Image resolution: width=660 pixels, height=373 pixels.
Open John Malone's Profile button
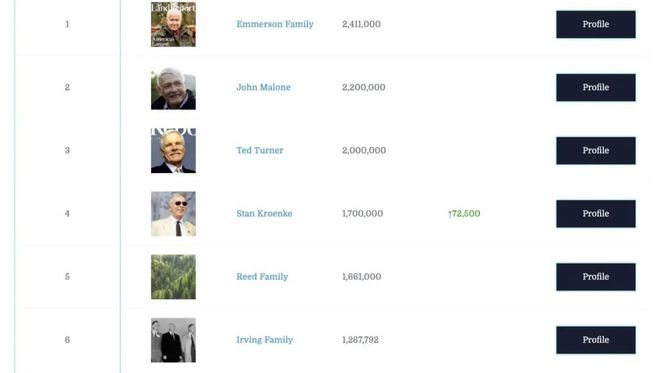[596, 88]
